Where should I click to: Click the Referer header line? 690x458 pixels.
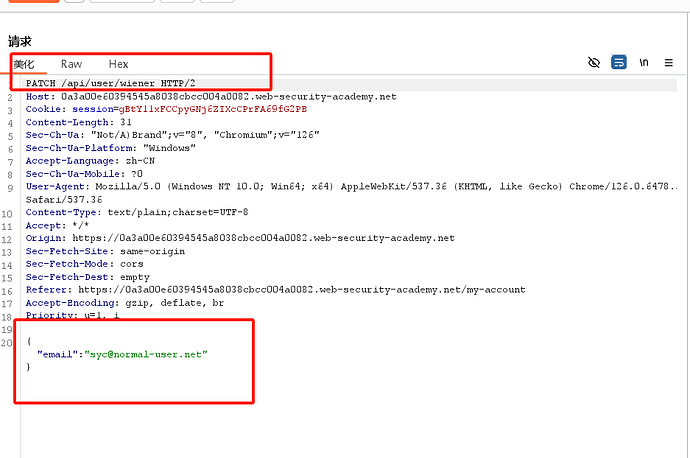click(x=275, y=290)
